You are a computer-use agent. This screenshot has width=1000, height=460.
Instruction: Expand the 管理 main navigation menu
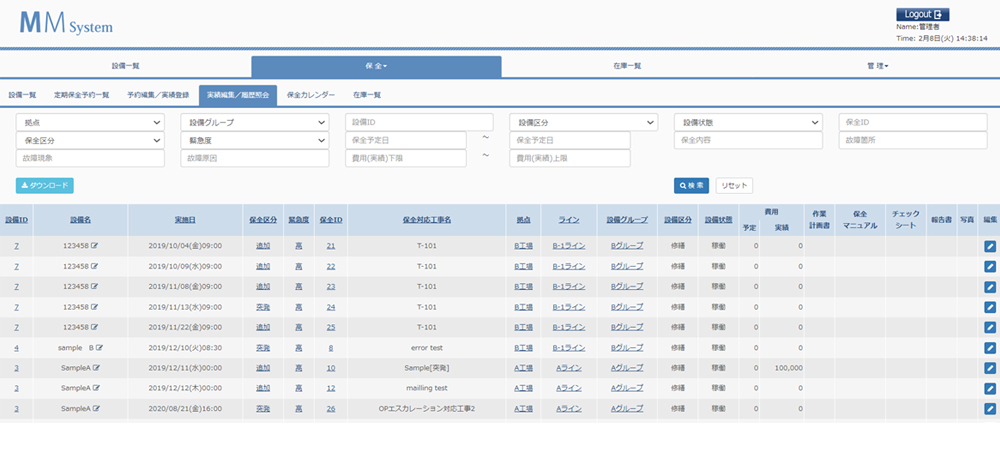coord(878,66)
